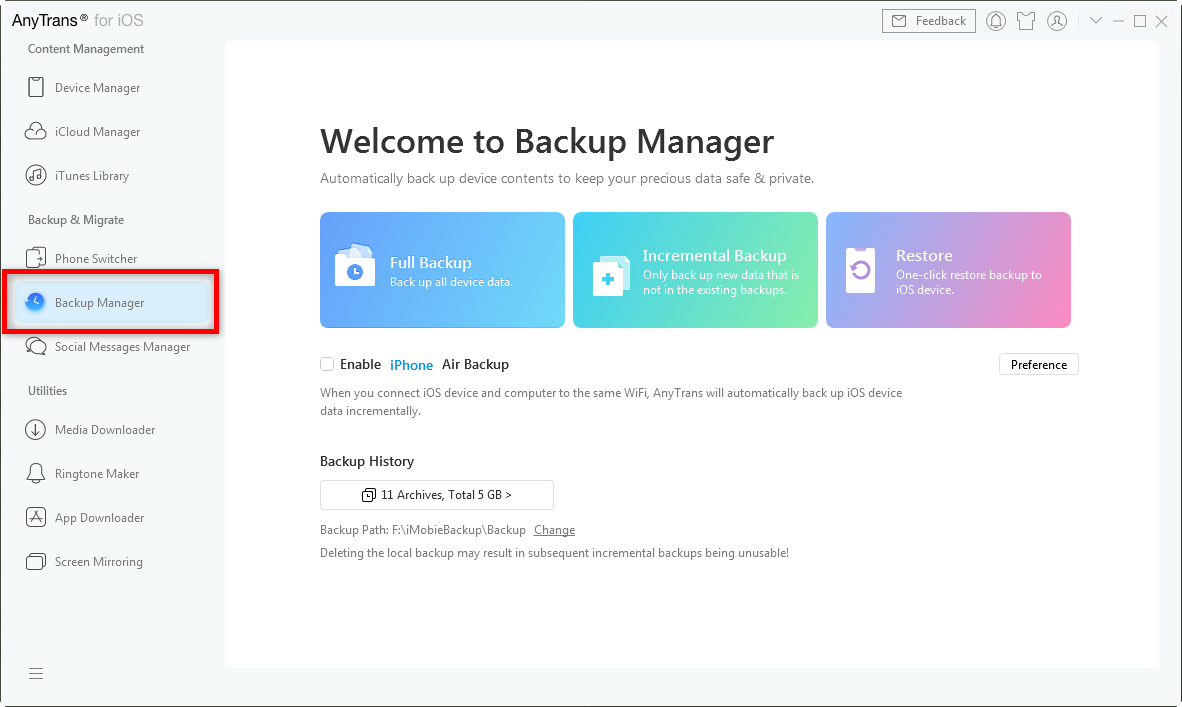The height and width of the screenshot is (707, 1182).
Task: Select iTunes Library in the sidebar
Action: click(90, 175)
